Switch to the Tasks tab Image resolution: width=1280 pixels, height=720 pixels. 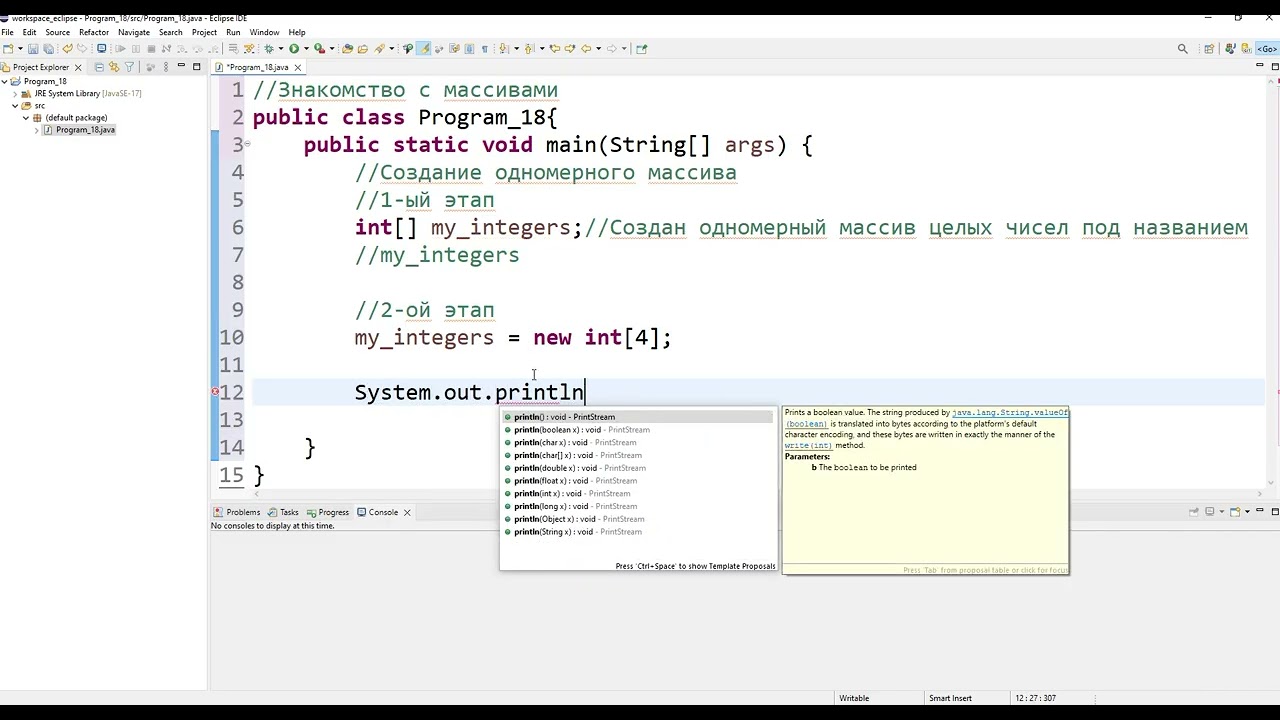[x=283, y=512]
